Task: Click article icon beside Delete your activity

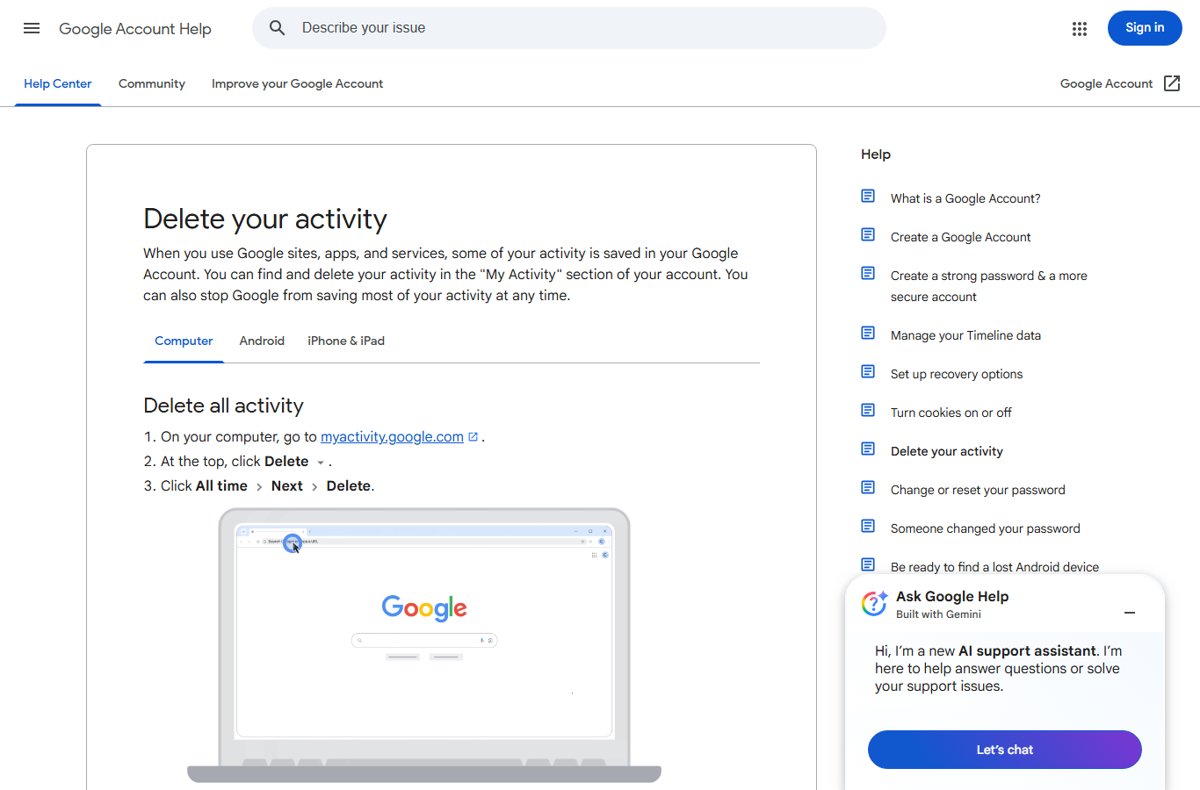Action: pyautogui.click(x=868, y=449)
